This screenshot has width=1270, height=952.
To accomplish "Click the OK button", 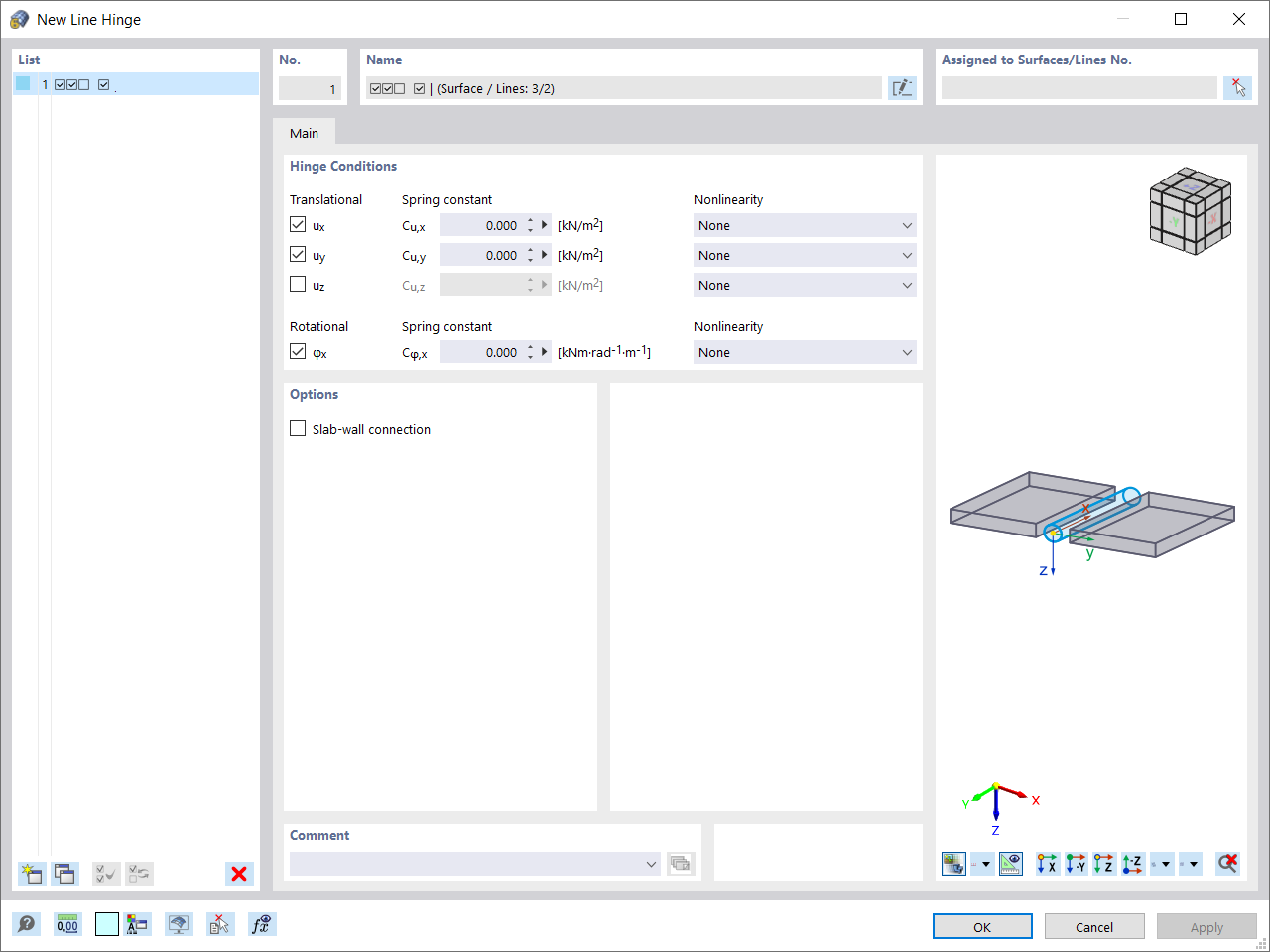I will (x=982, y=927).
